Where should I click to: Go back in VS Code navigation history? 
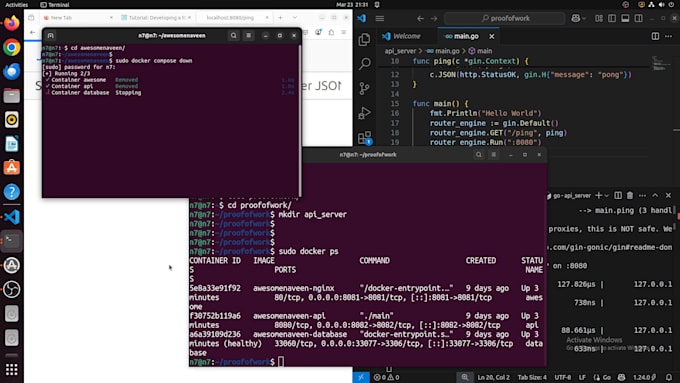(x=420, y=18)
